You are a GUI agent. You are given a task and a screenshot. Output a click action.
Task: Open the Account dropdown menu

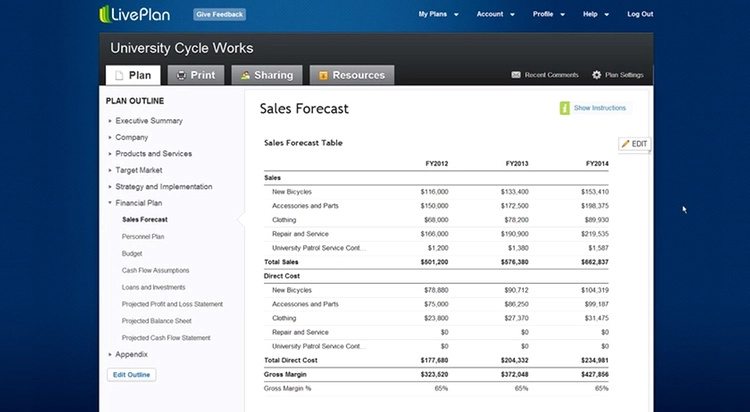pyautogui.click(x=494, y=14)
